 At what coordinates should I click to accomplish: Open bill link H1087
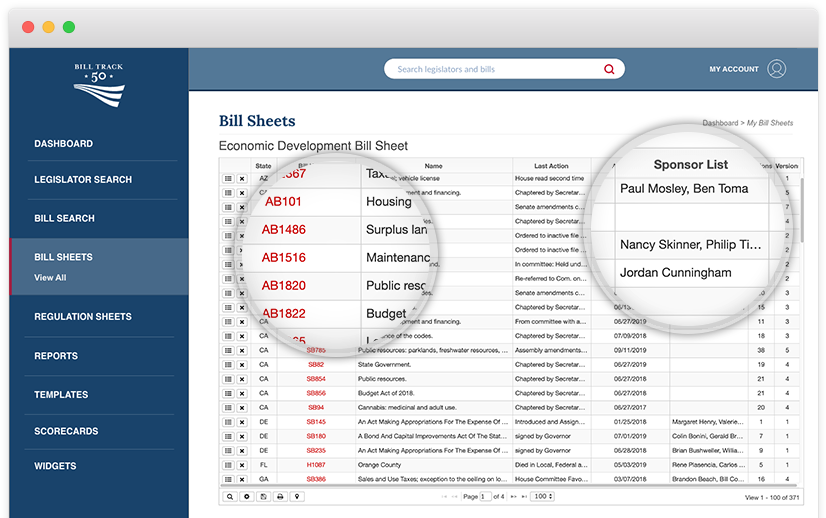(316, 465)
